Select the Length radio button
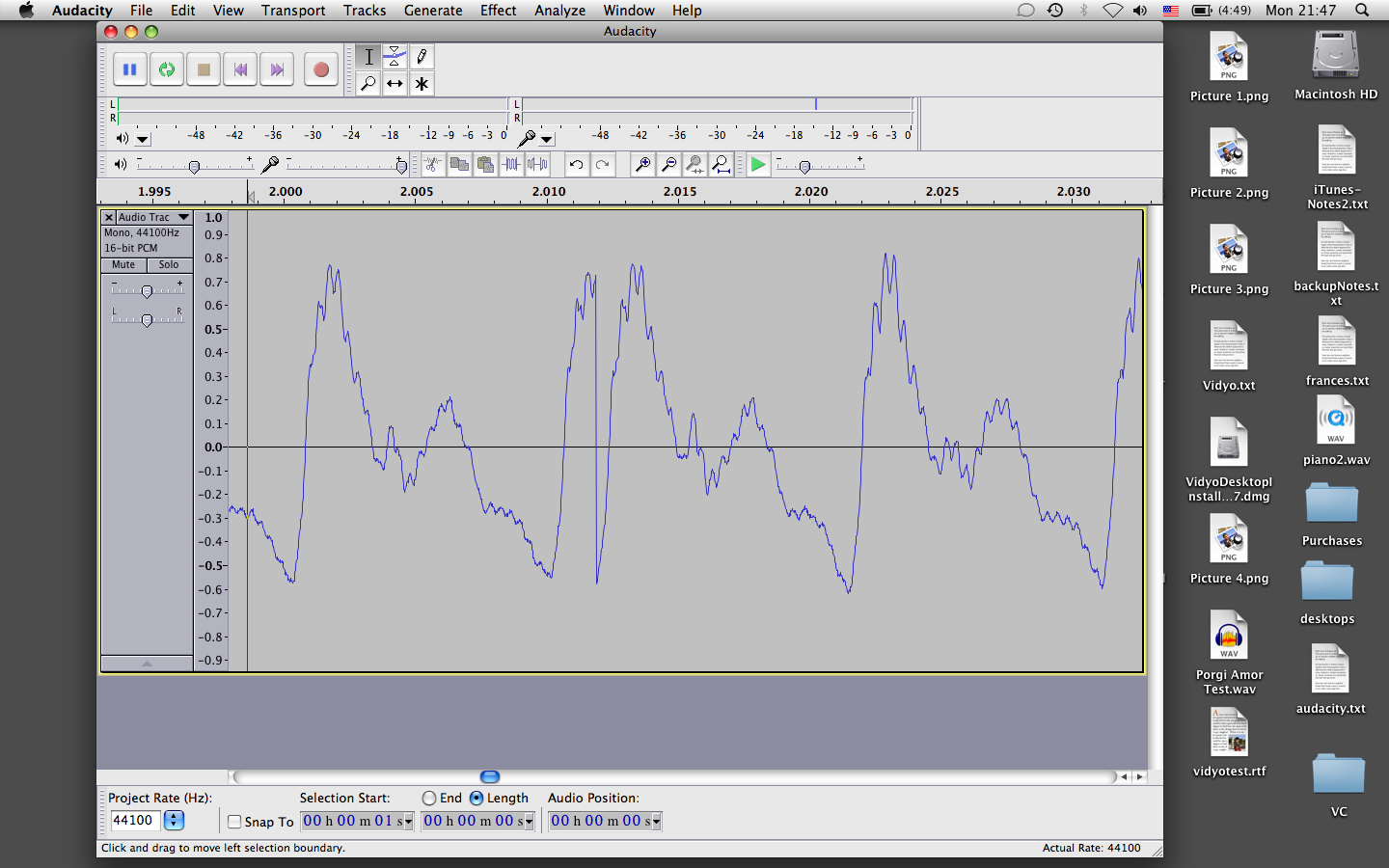 (x=477, y=799)
